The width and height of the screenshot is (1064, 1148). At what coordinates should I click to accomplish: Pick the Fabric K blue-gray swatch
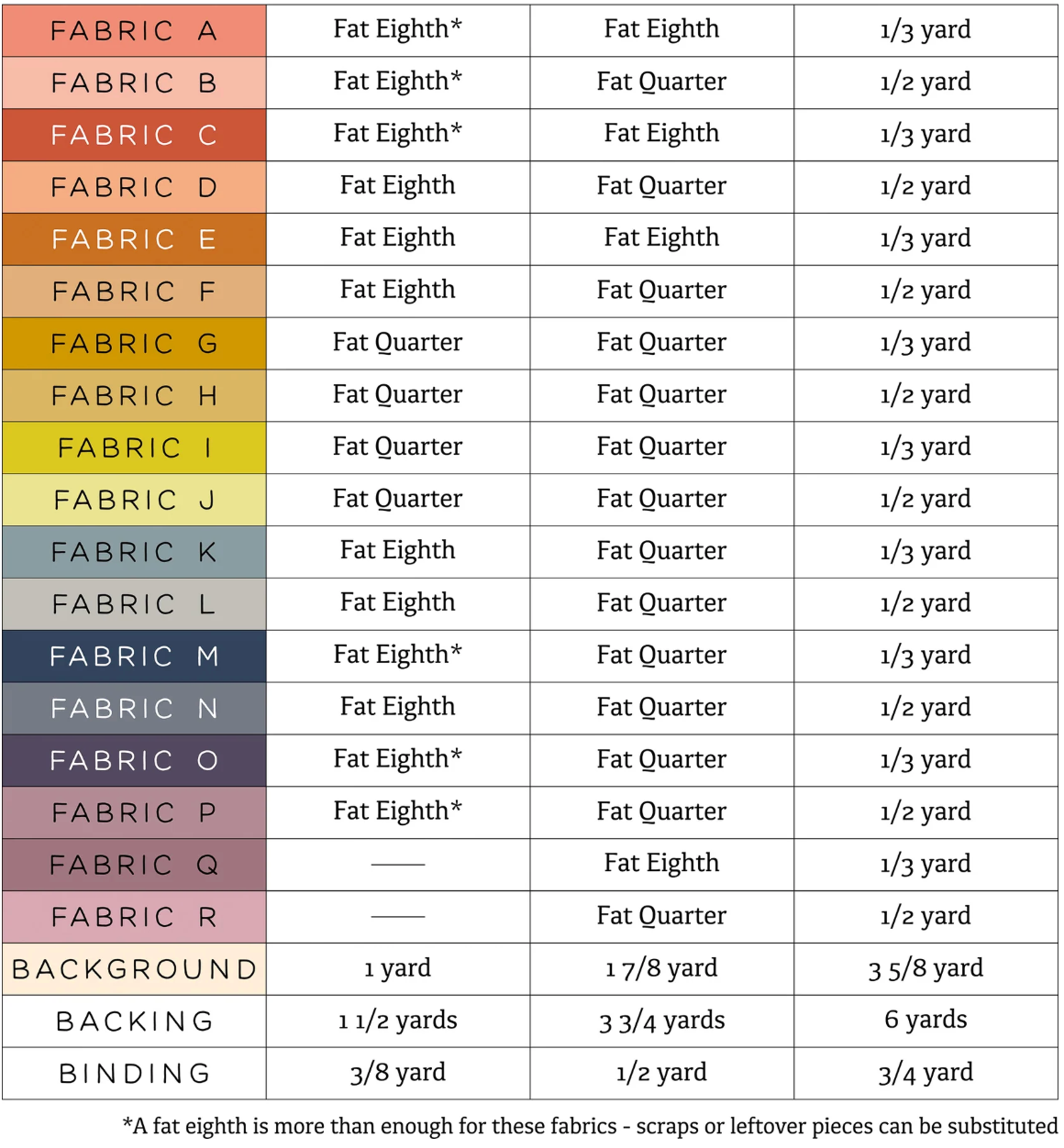[x=134, y=552]
